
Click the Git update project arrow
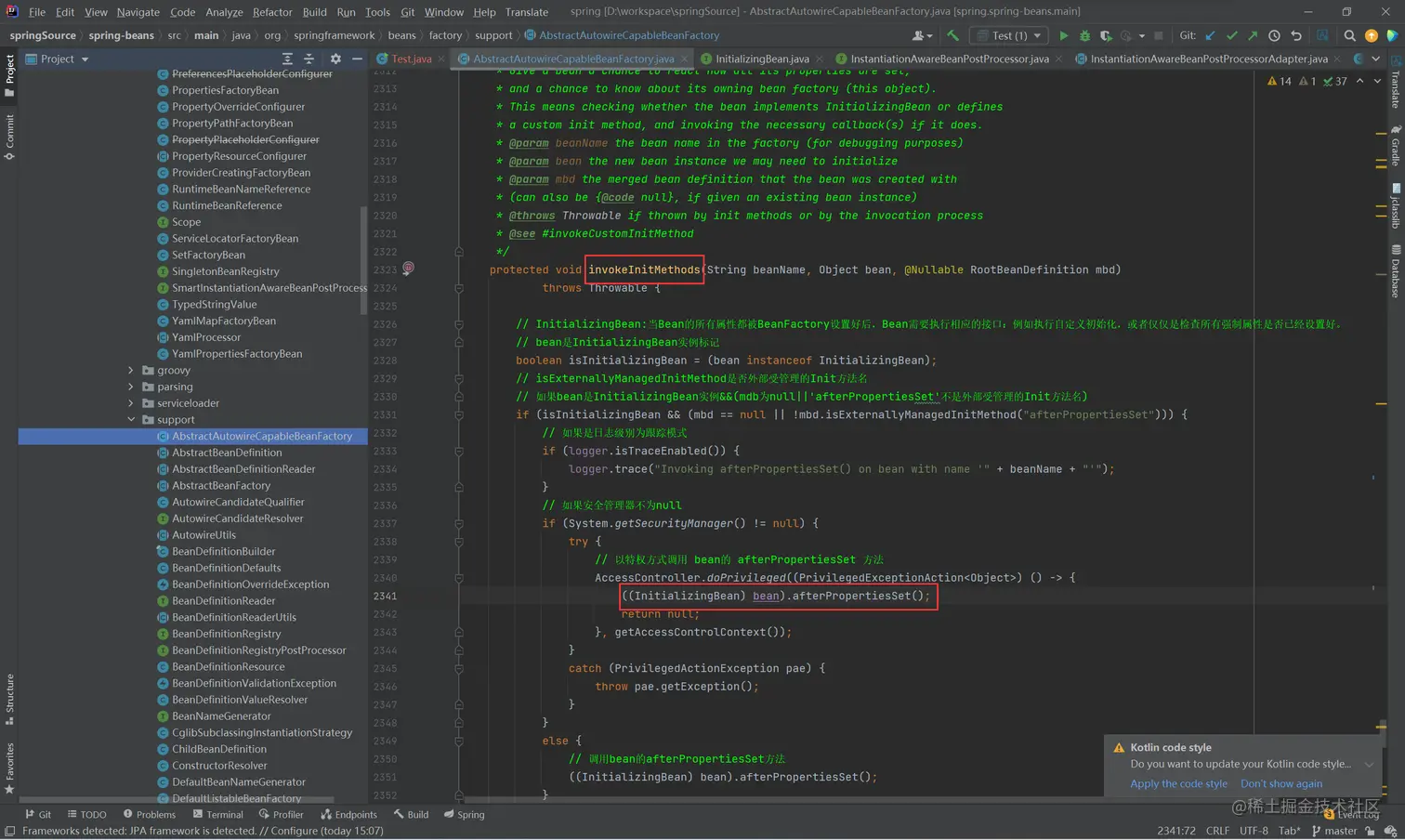1210,35
